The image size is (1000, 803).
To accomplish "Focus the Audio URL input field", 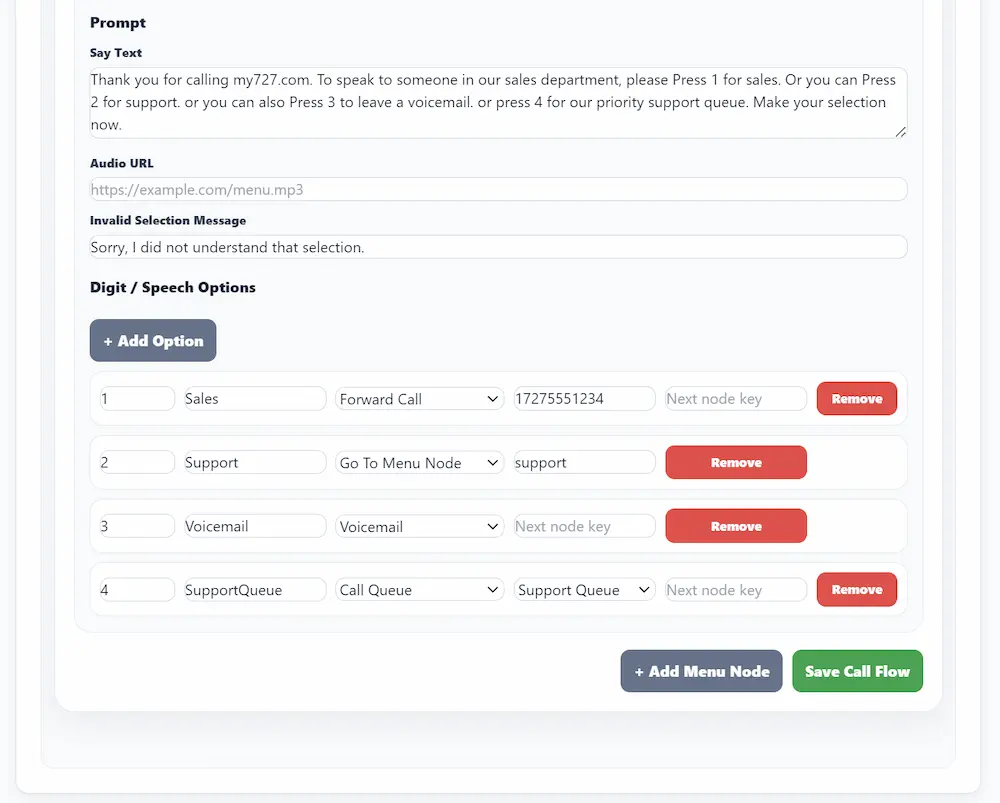I will coord(498,189).
